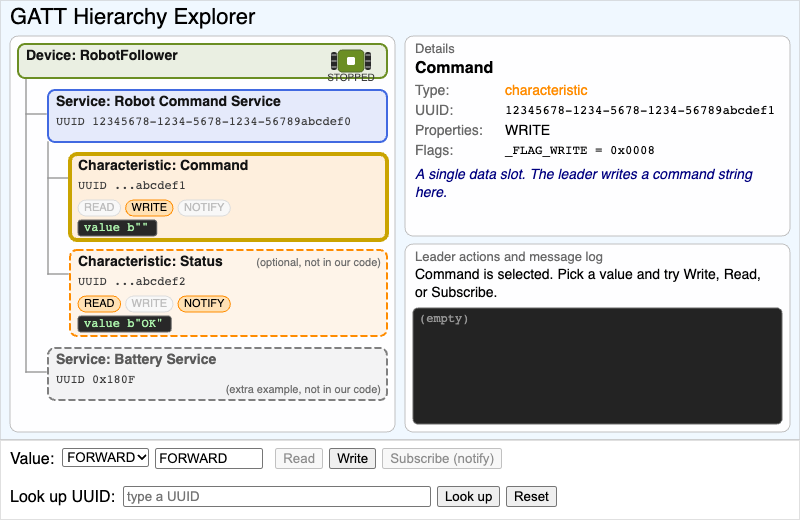Click the WRITE properties value in Details
The height and width of the screenshot is (522, 800).
click(528, 131)
